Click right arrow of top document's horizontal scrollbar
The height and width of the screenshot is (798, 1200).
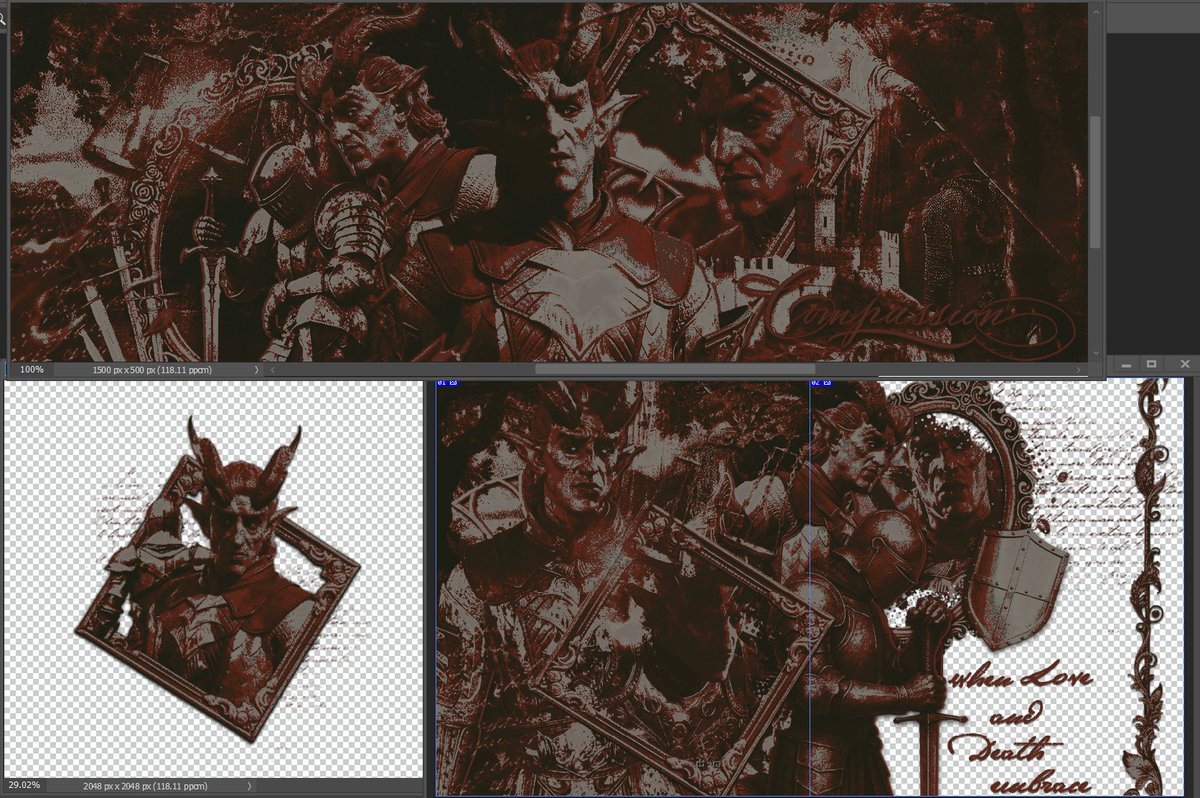1079,369
